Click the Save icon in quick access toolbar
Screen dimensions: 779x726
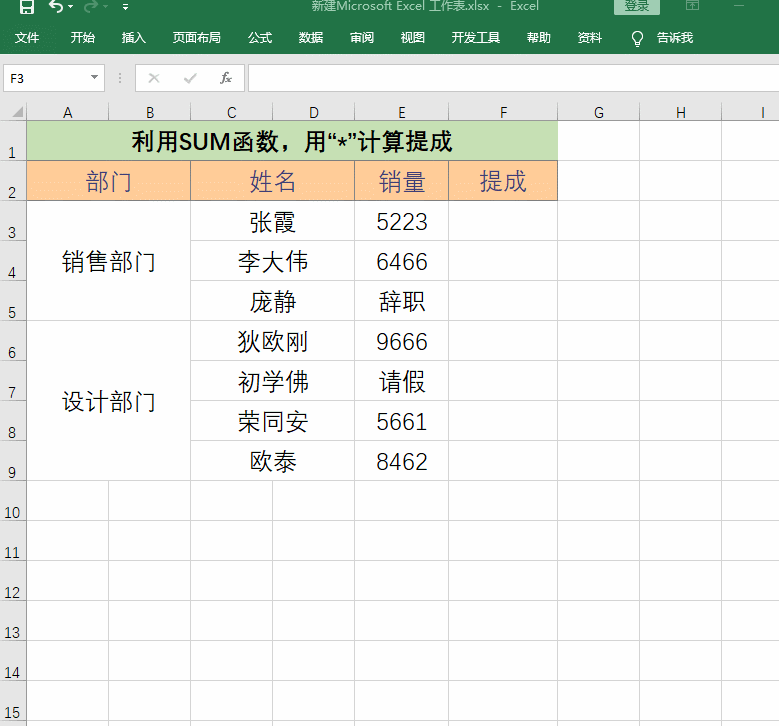tap(27, 7)
